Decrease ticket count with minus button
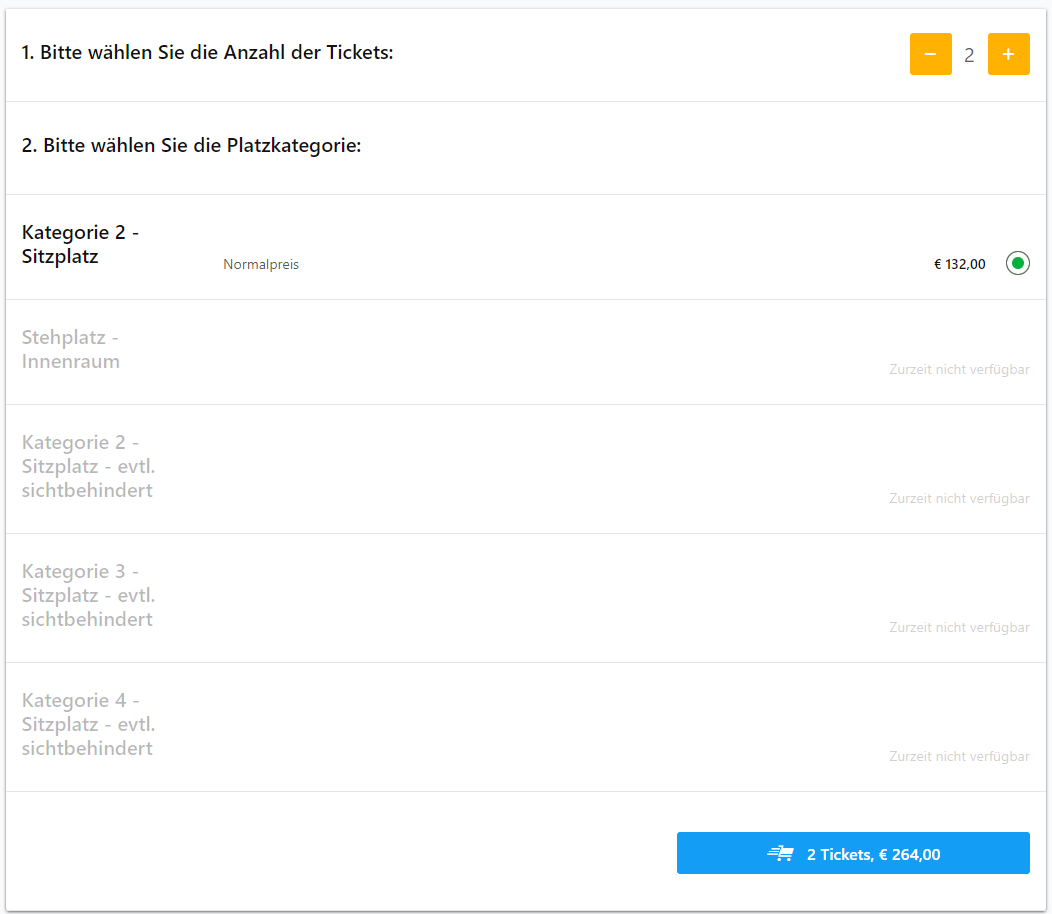1052x914 pixels. (x=930, y=54)
